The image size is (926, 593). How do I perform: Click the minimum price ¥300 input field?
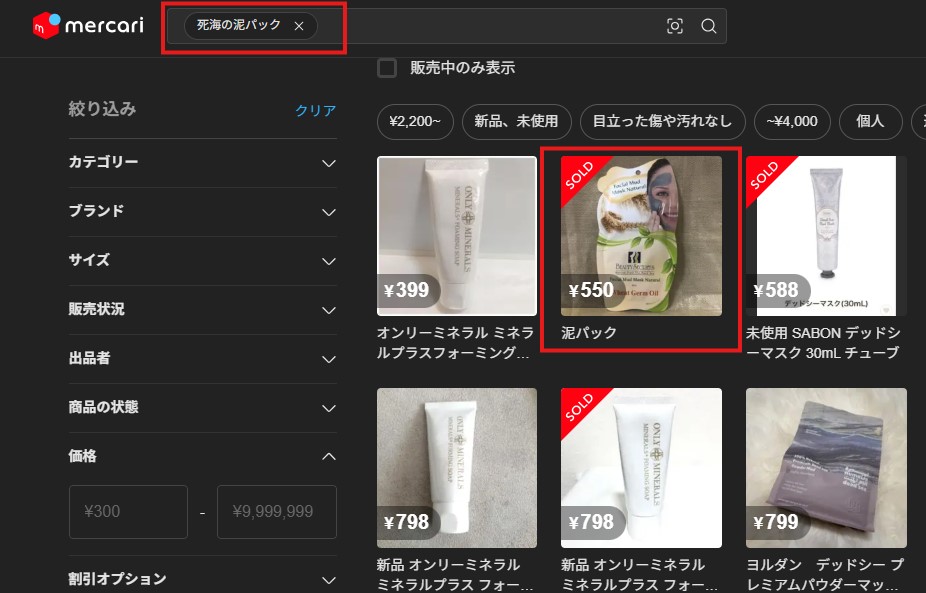(x=128, y=511)
